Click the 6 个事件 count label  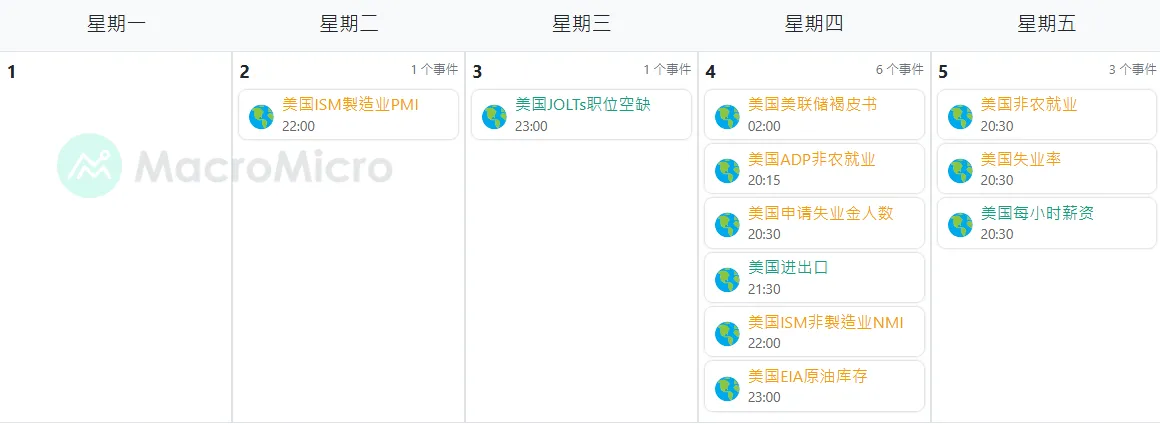point(899,70)
